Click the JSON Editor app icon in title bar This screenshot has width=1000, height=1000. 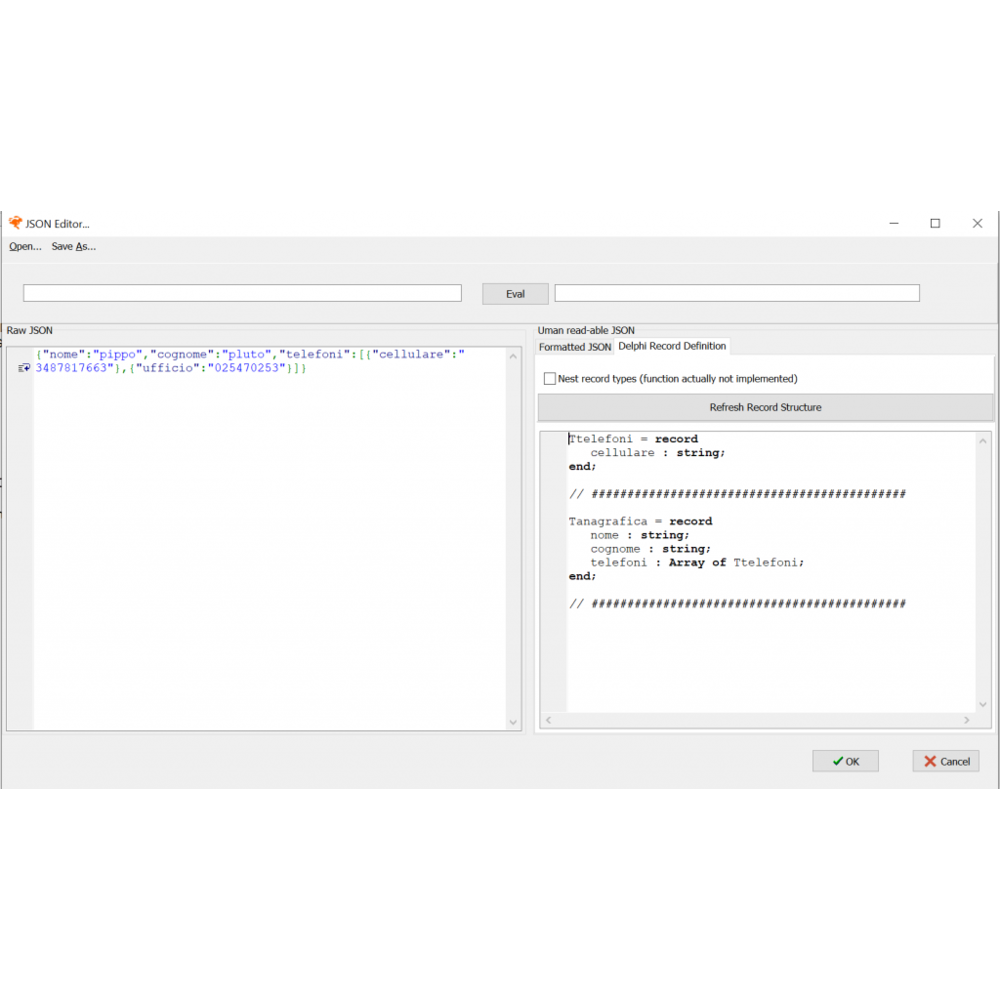[x=15, y=223]
